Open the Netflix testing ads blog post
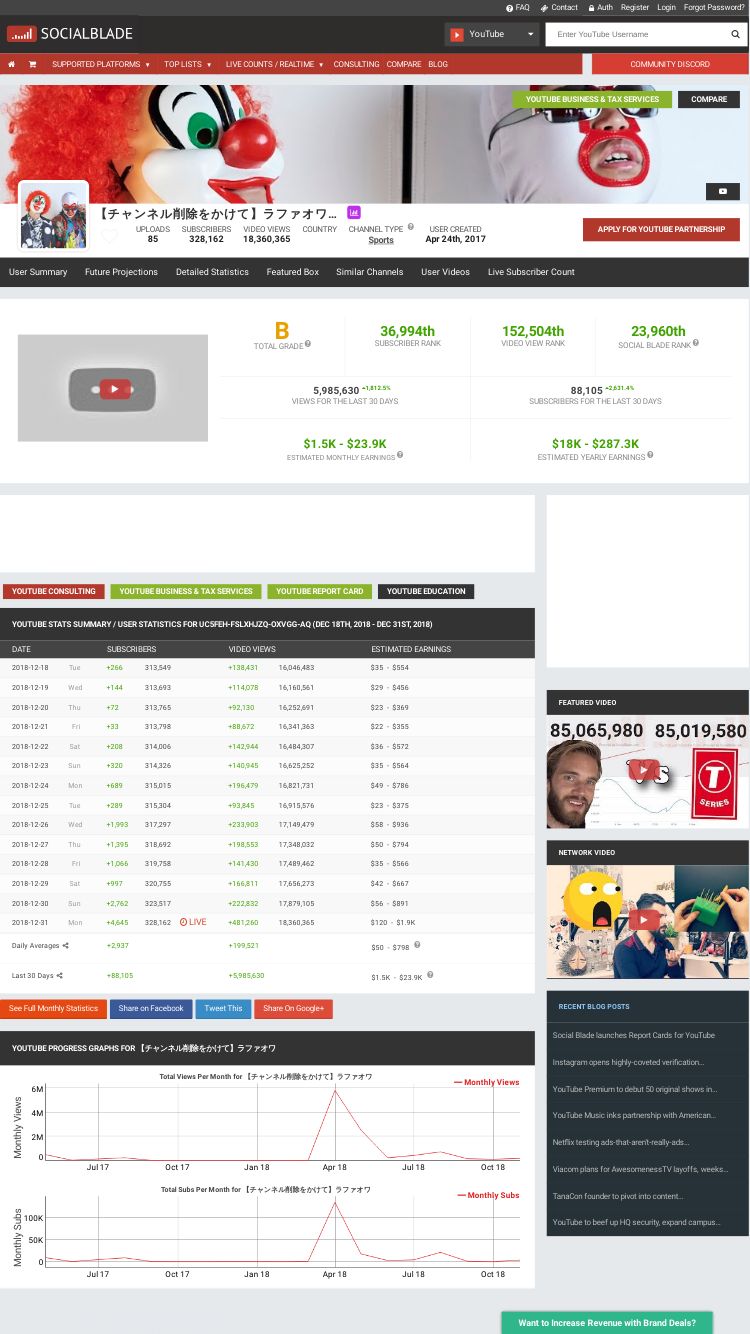This screenshot has height=1334, width=750. (x=620, y=1142)
